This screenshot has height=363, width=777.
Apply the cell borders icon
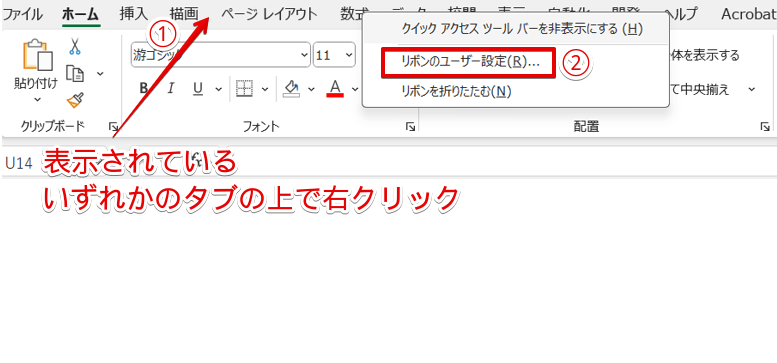point(245,89)
